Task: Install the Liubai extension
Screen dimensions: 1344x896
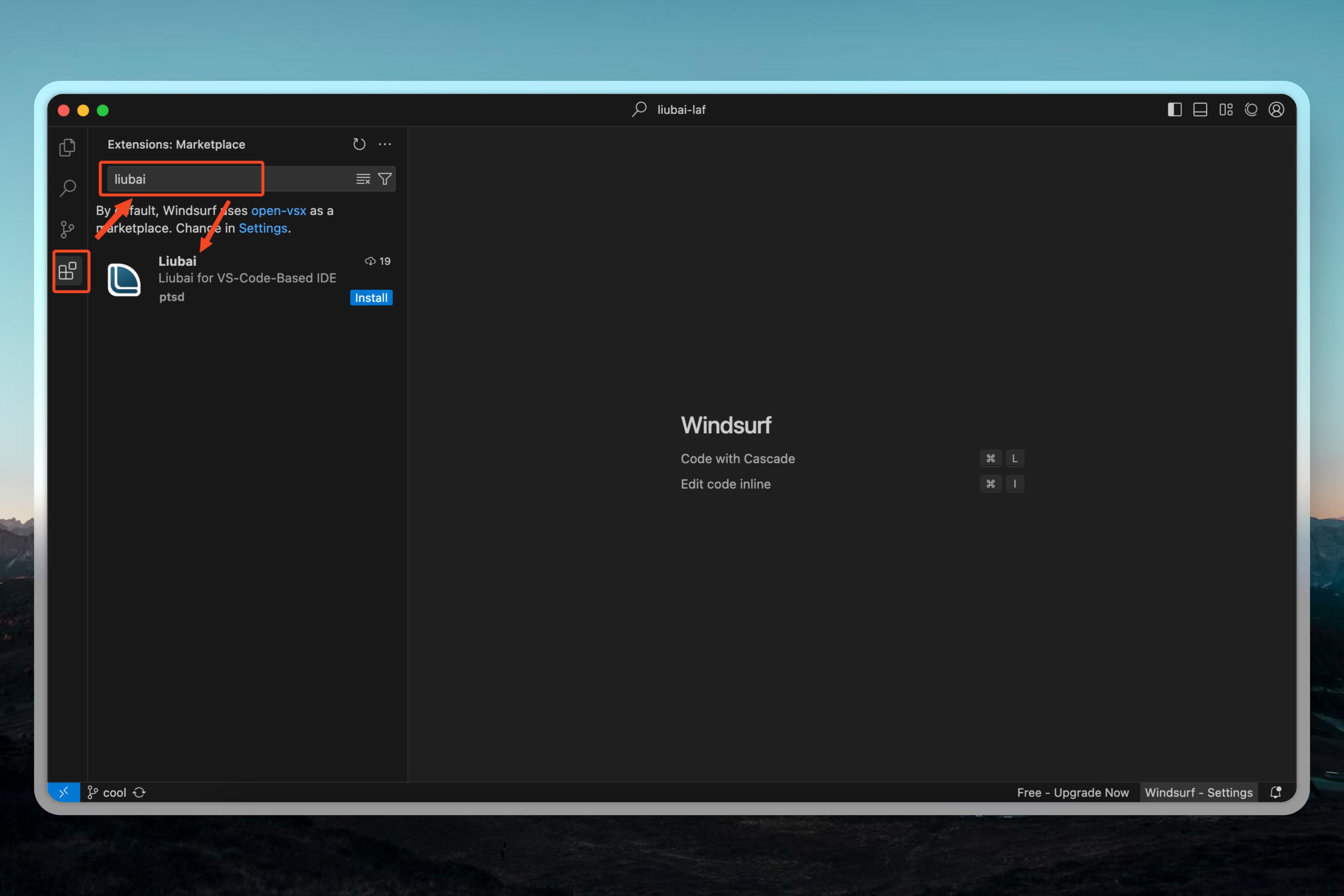Action: [371, 298]
